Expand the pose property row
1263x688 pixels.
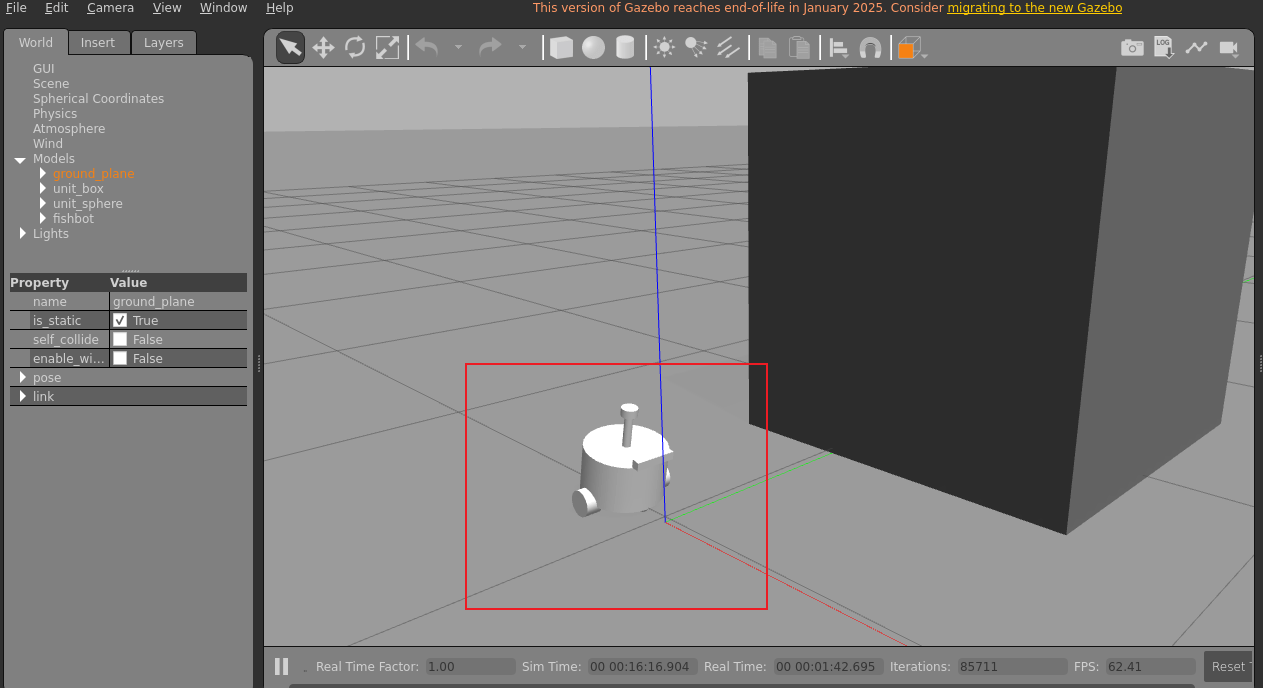[23, 377]
